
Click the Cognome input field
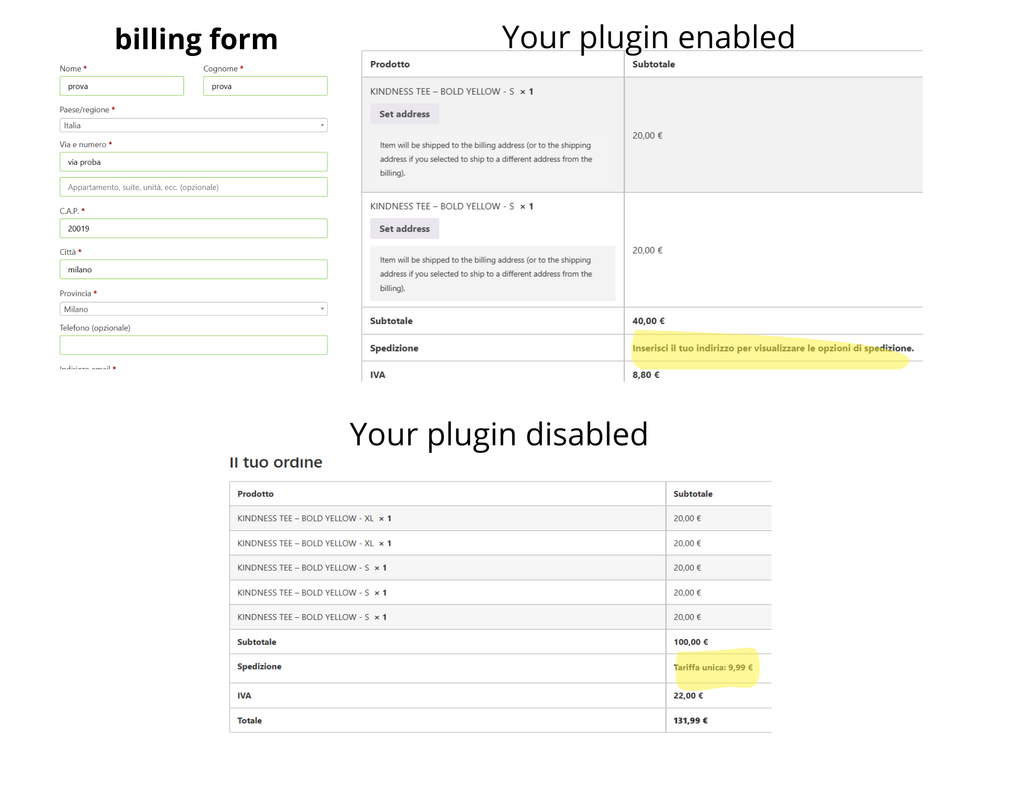pyautogui.click(x=265, y=86)
